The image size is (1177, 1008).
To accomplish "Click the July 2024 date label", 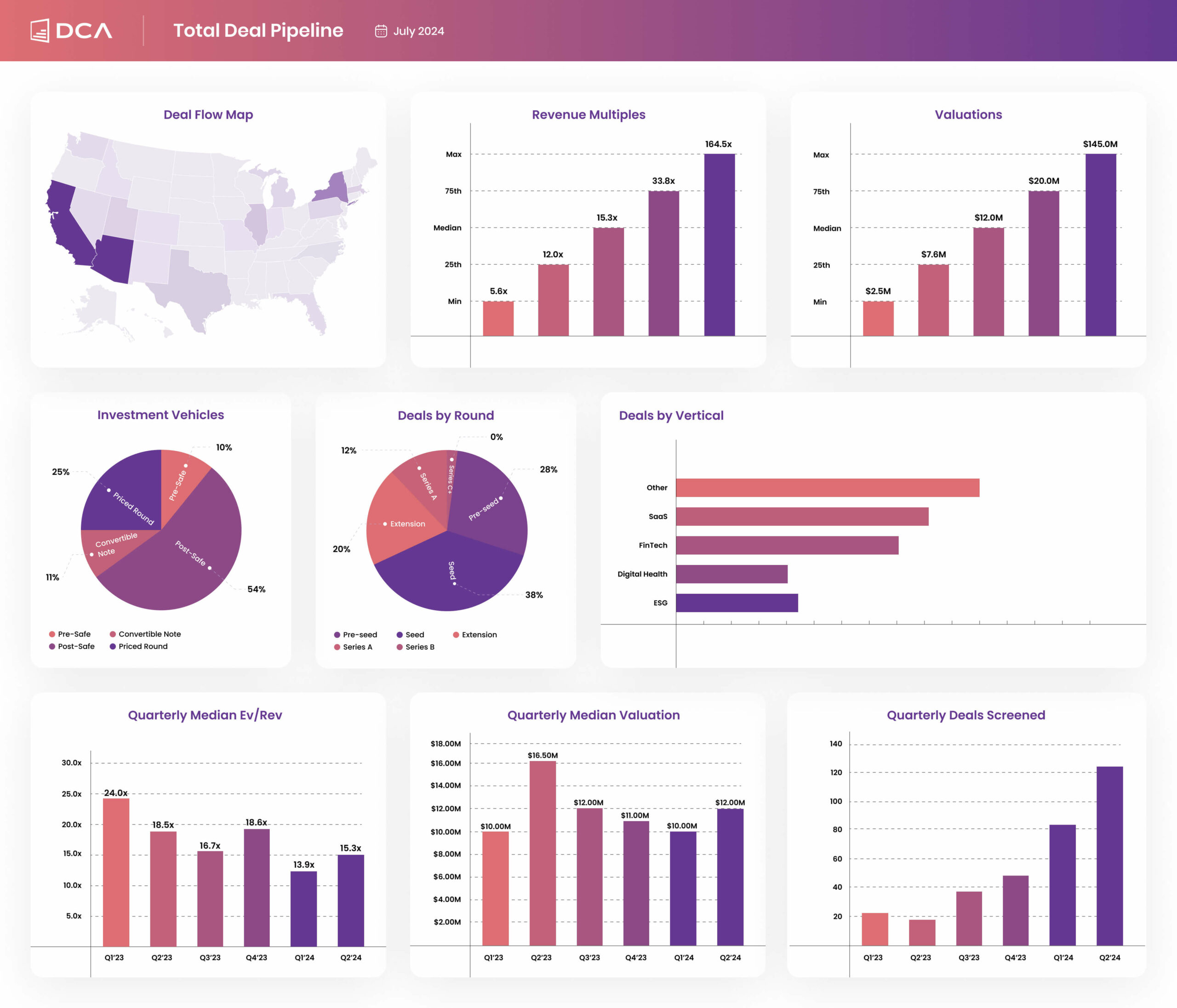I will click(x=419, y=31).
